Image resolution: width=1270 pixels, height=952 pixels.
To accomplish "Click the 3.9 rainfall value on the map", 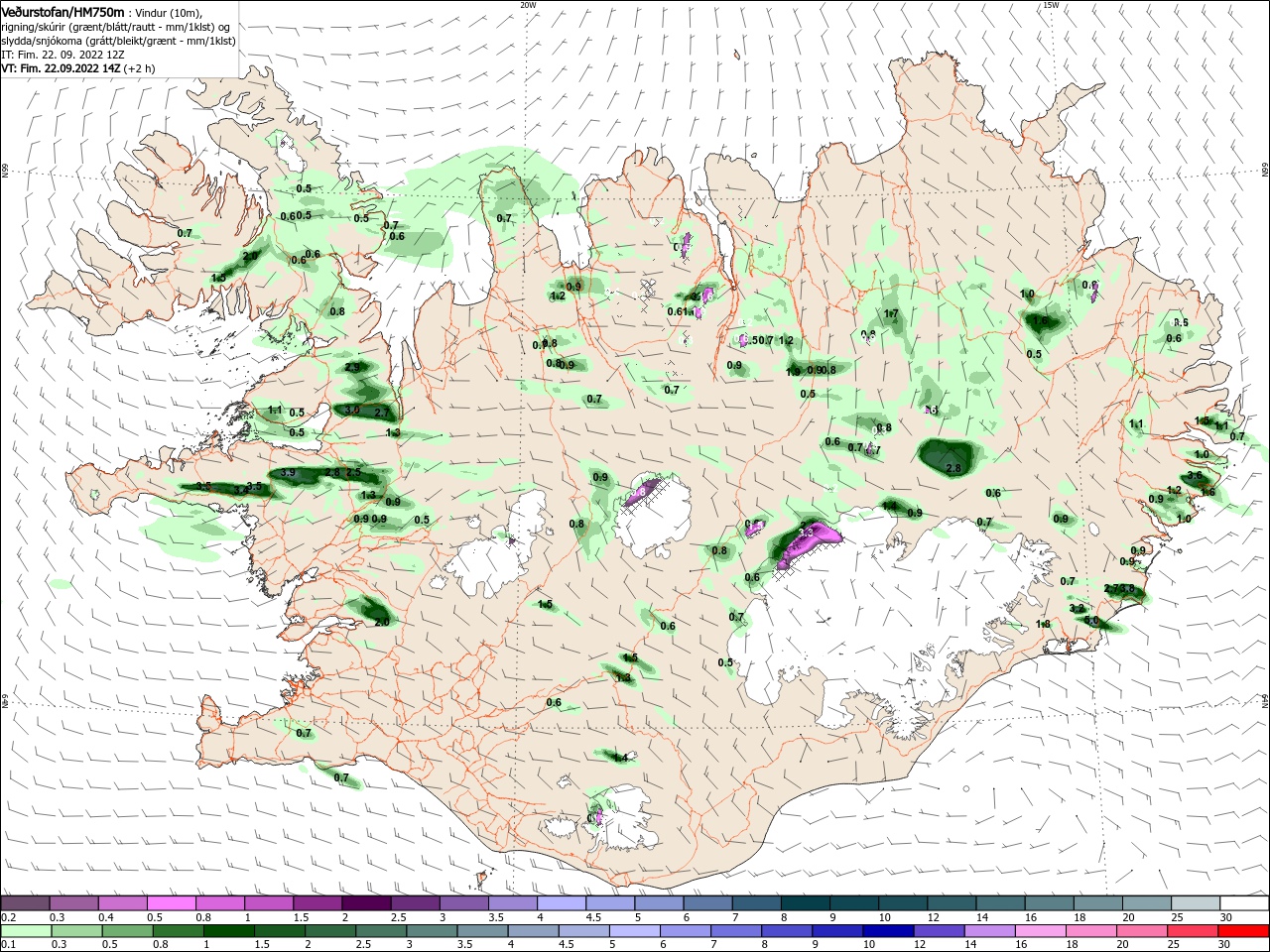I will pyautogui.click(x=288, y=473).
